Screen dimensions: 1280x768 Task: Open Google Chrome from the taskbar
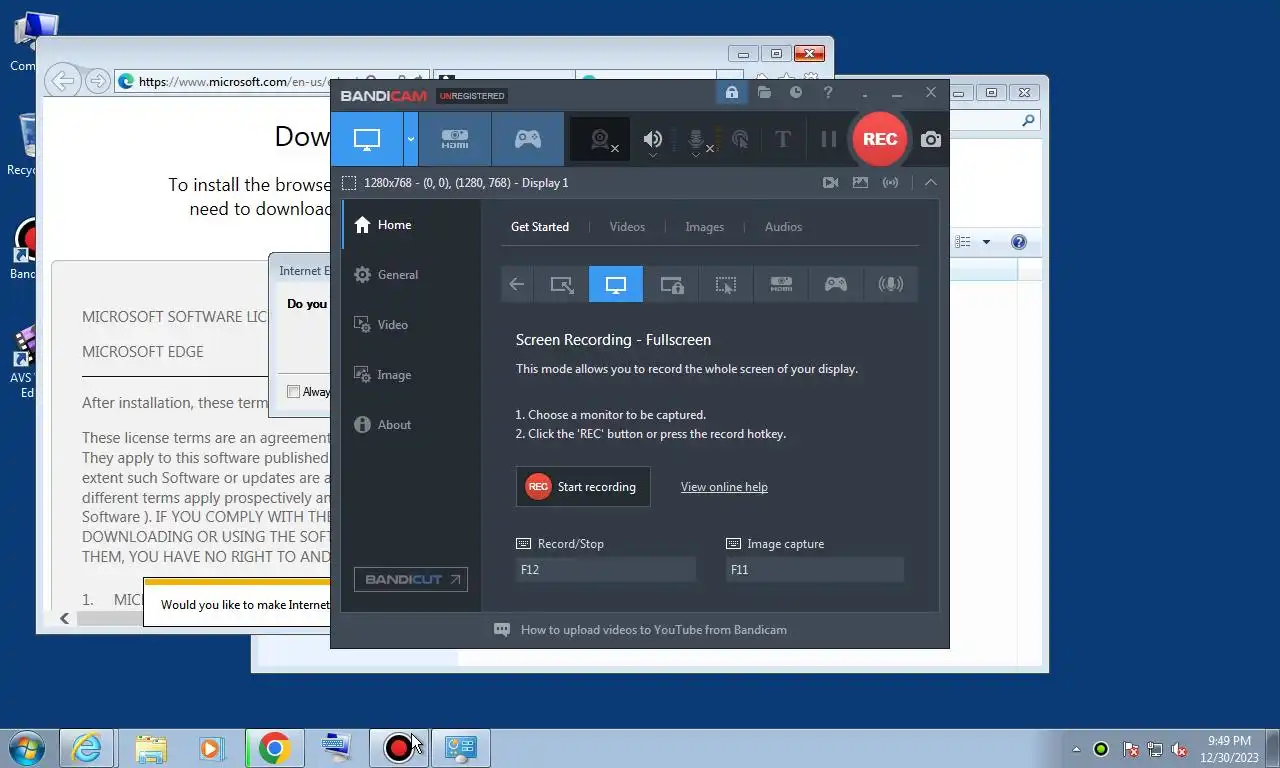click(x=275, y=748)
